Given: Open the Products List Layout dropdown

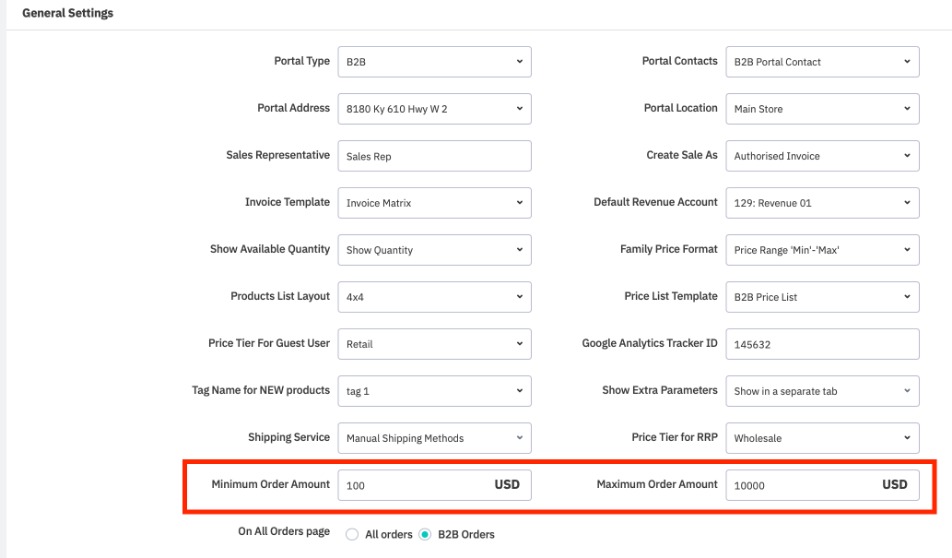Looking at the screenshot, I should click(434, 297).
